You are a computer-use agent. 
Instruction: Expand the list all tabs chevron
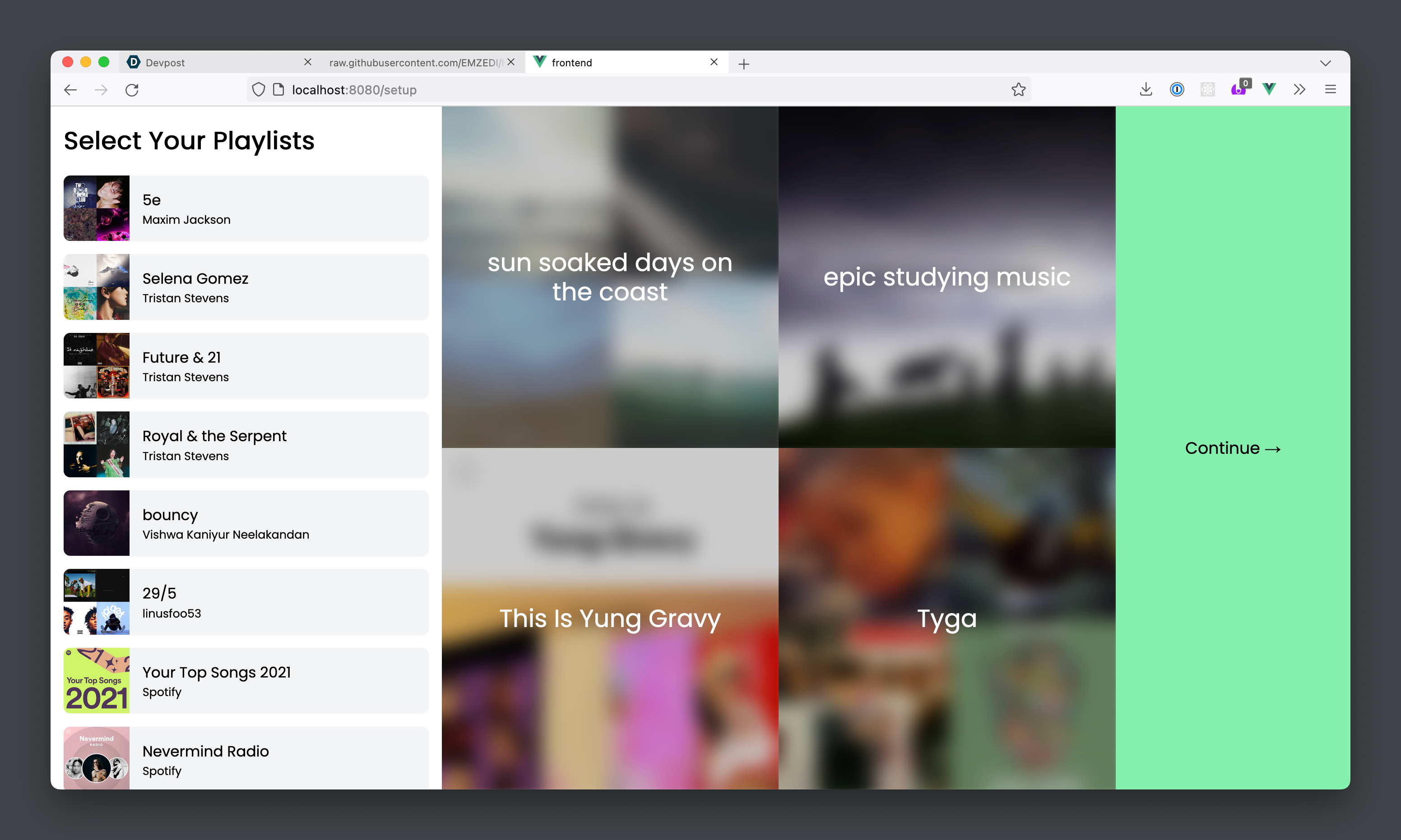[x=1325, y=63]
